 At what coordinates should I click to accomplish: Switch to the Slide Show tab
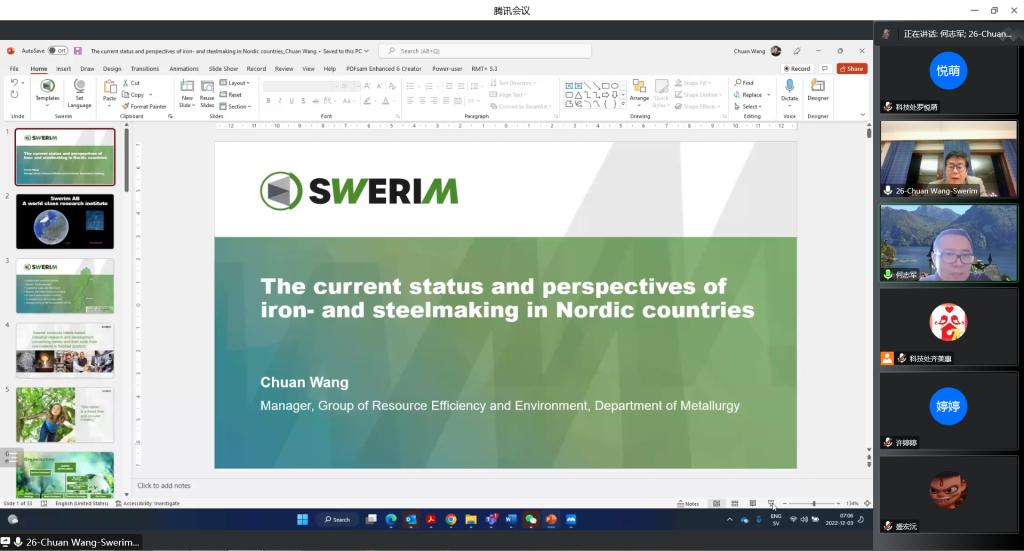(223, 69)
